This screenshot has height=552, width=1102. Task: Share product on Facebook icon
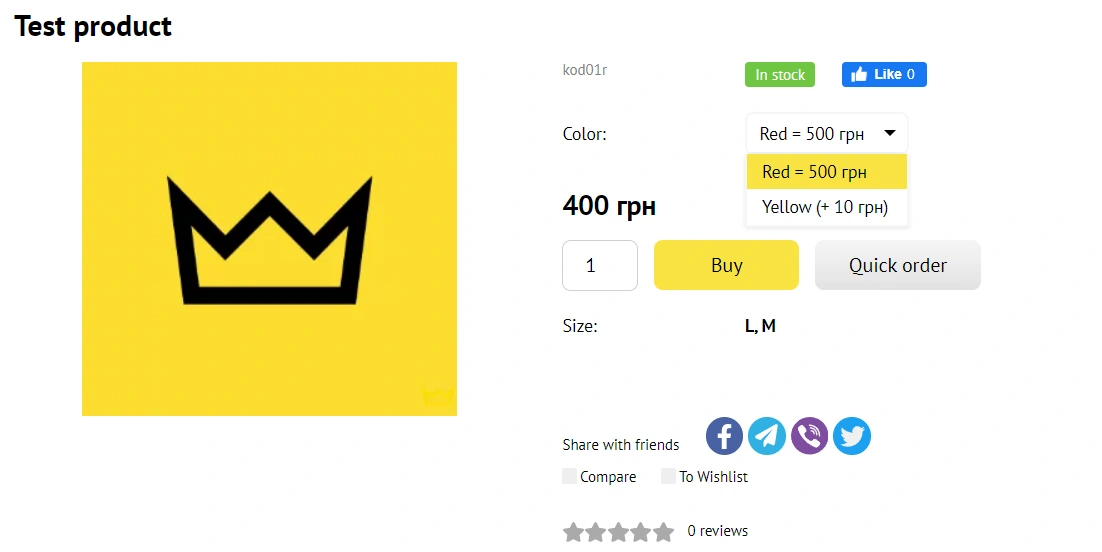725,436
